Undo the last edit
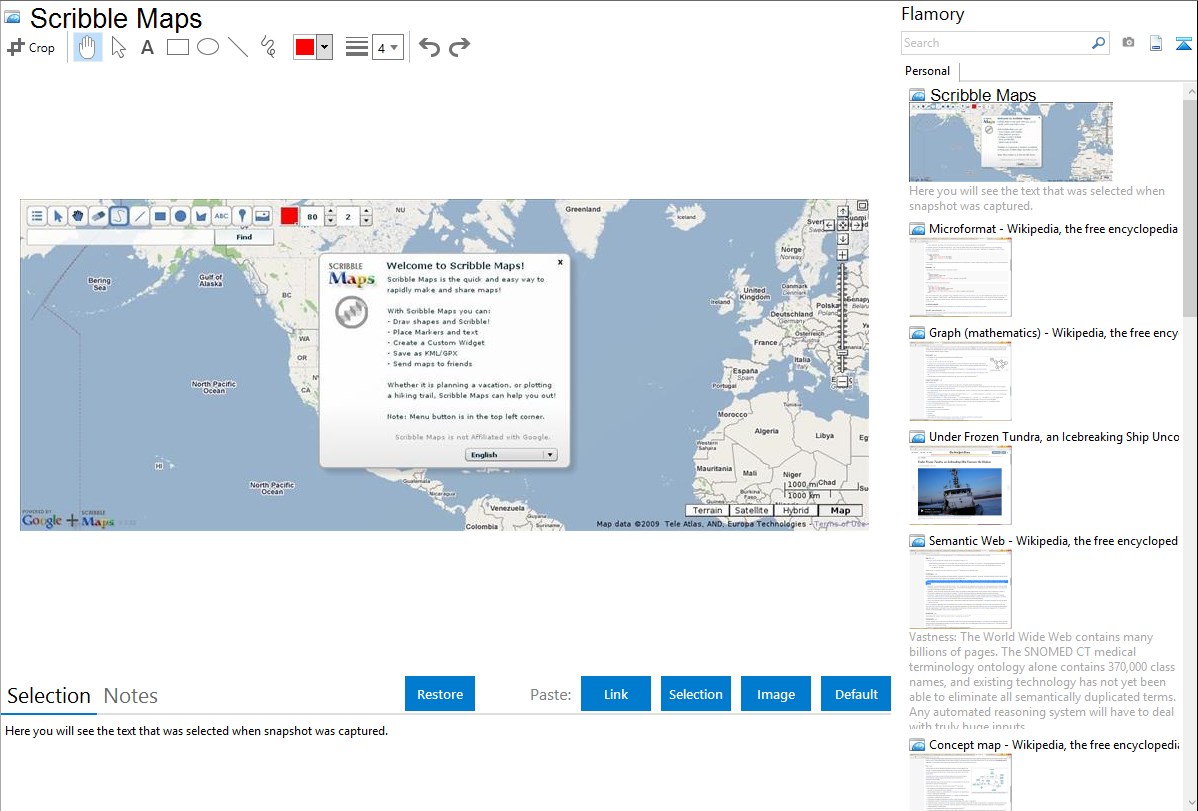 pos(429,47)
